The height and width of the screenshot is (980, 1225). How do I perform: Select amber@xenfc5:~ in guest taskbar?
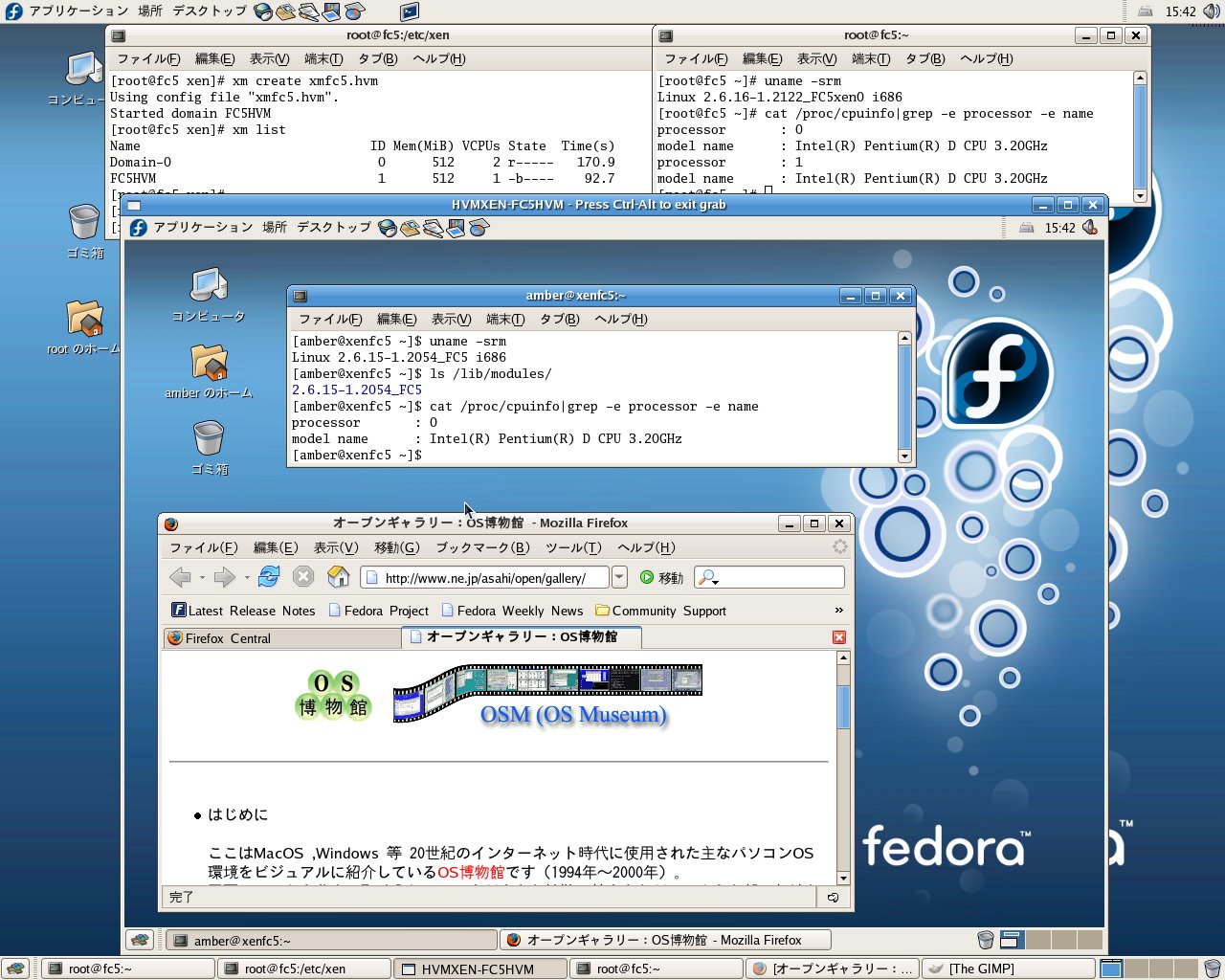point(331,940)
